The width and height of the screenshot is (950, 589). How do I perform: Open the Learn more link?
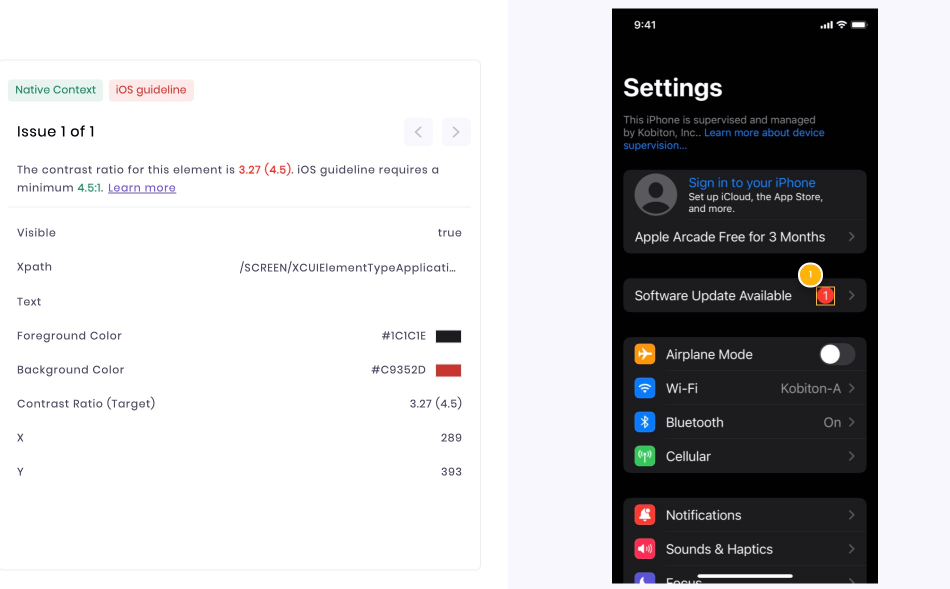point(142,188)
